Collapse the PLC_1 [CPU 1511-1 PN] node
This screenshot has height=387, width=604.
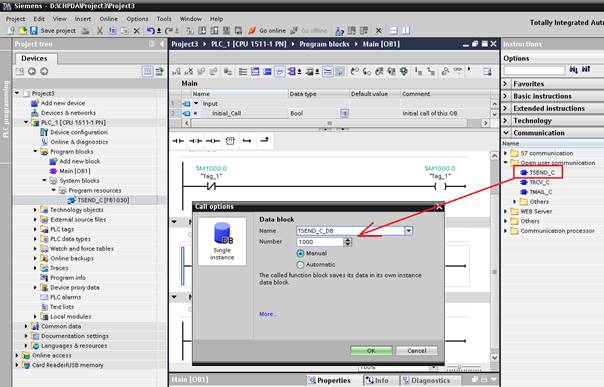click(26, 122)
